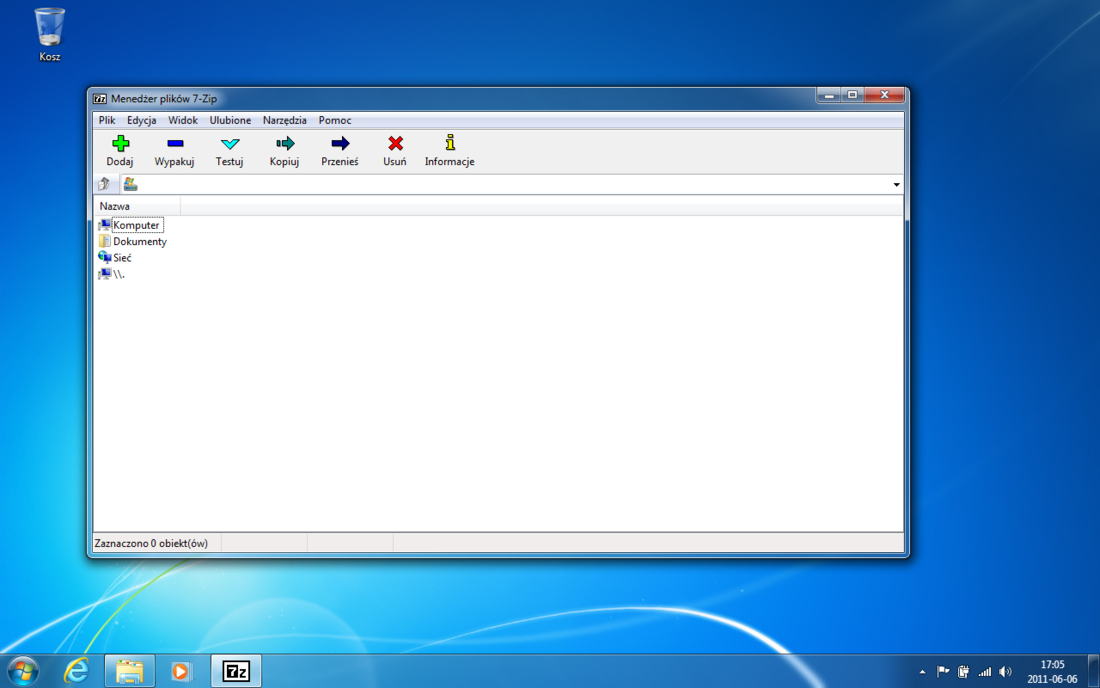
Task: Click the Dodaj (add) green plus icon
Action: coord(121,144)
